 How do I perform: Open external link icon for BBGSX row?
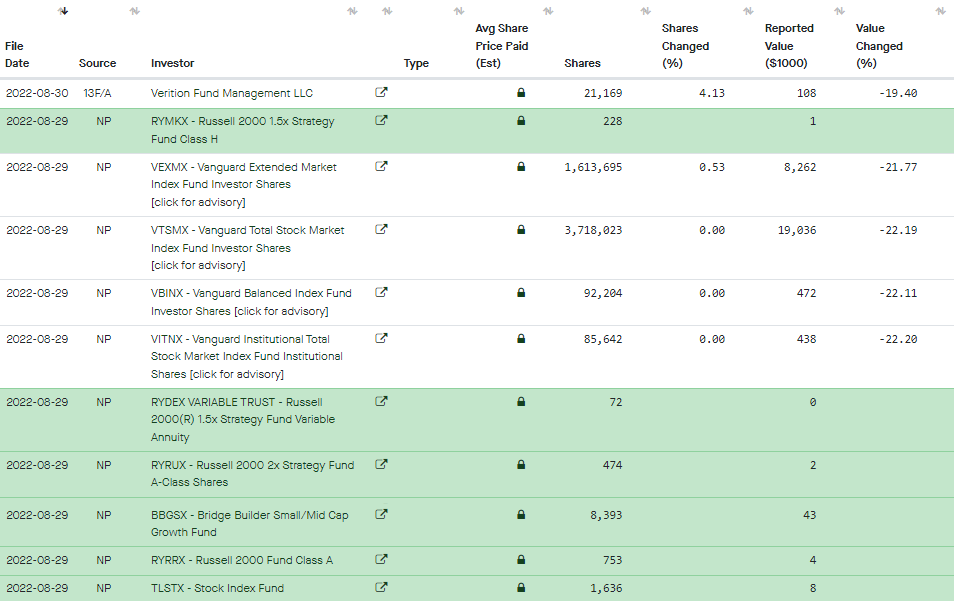[381, 514]
